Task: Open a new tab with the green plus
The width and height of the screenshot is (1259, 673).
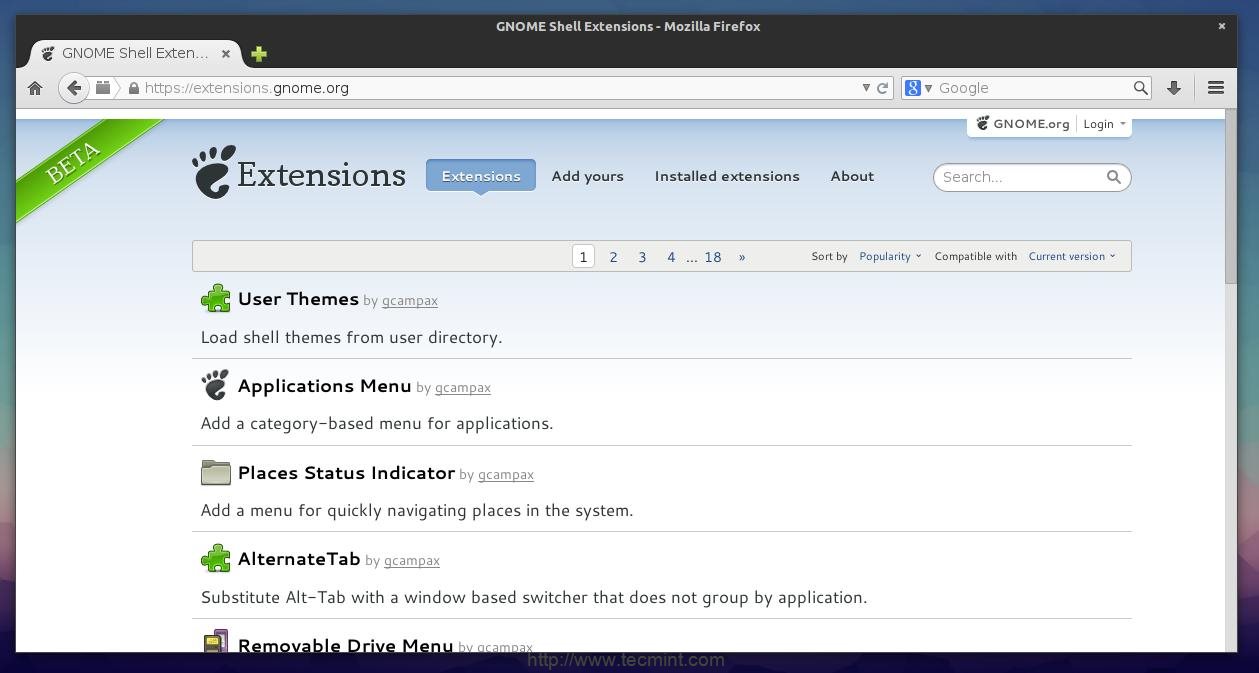Action: 259,54
